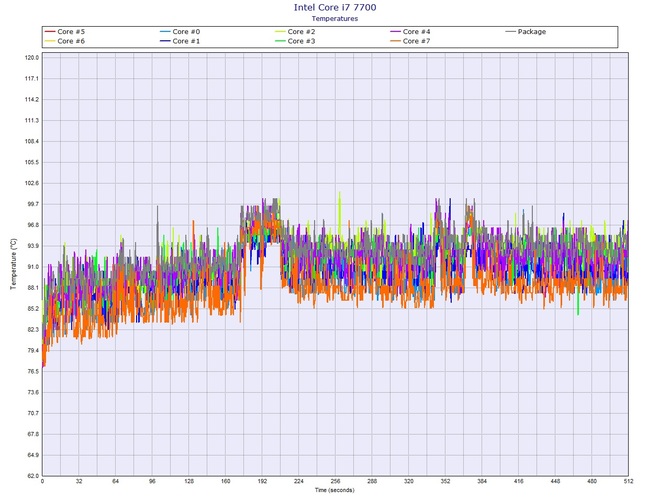The image size is (670, 502).
Task: Select the Core #3 legend entry
Action: pyautogui.click(x=295, y=41)
